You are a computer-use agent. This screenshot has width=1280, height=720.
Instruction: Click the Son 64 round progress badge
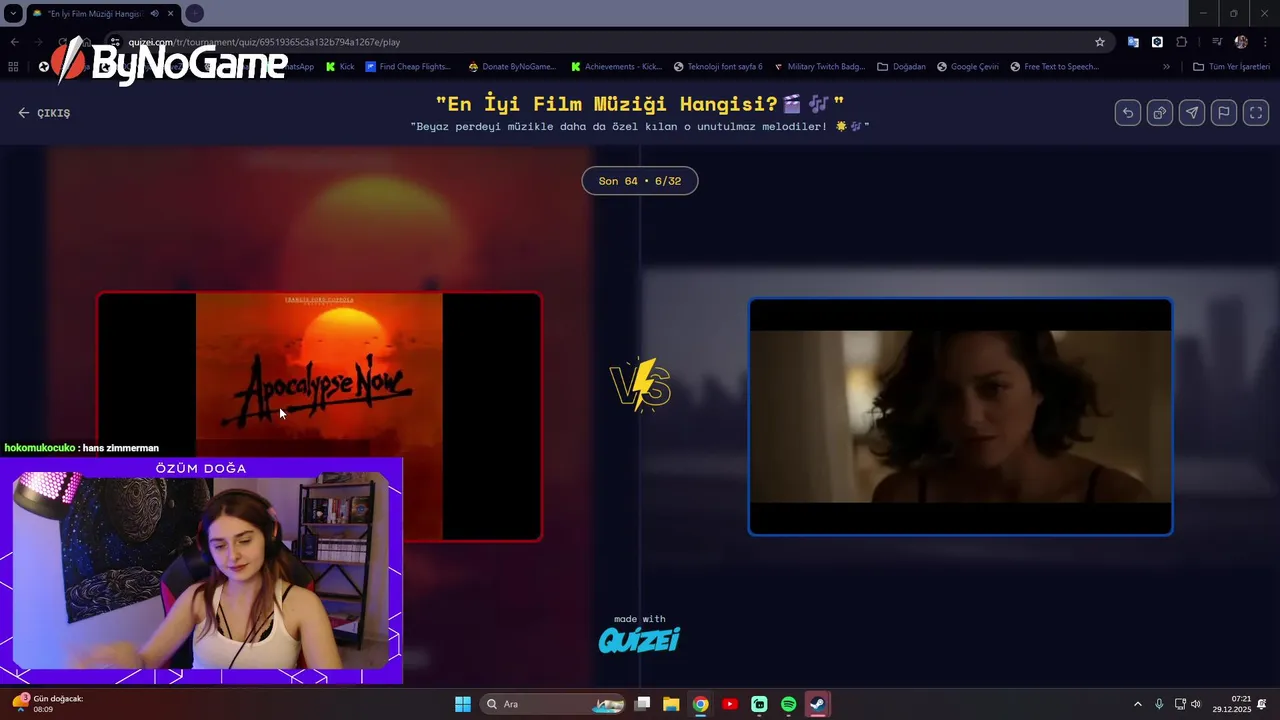coord(640,181)
